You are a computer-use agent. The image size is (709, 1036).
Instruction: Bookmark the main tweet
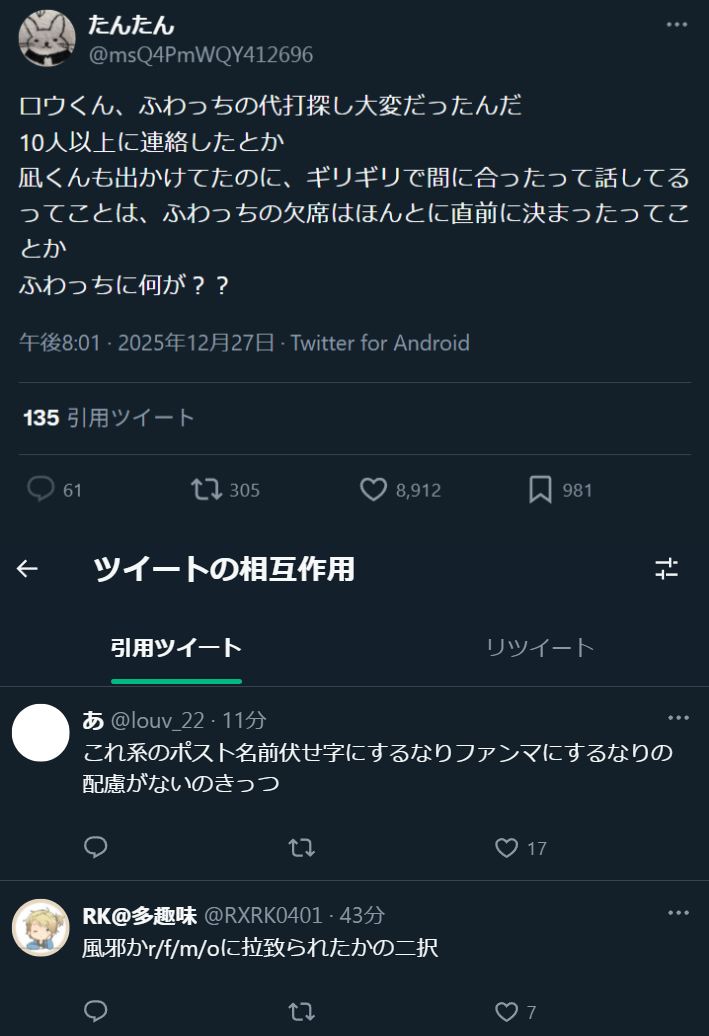[540, 490]
